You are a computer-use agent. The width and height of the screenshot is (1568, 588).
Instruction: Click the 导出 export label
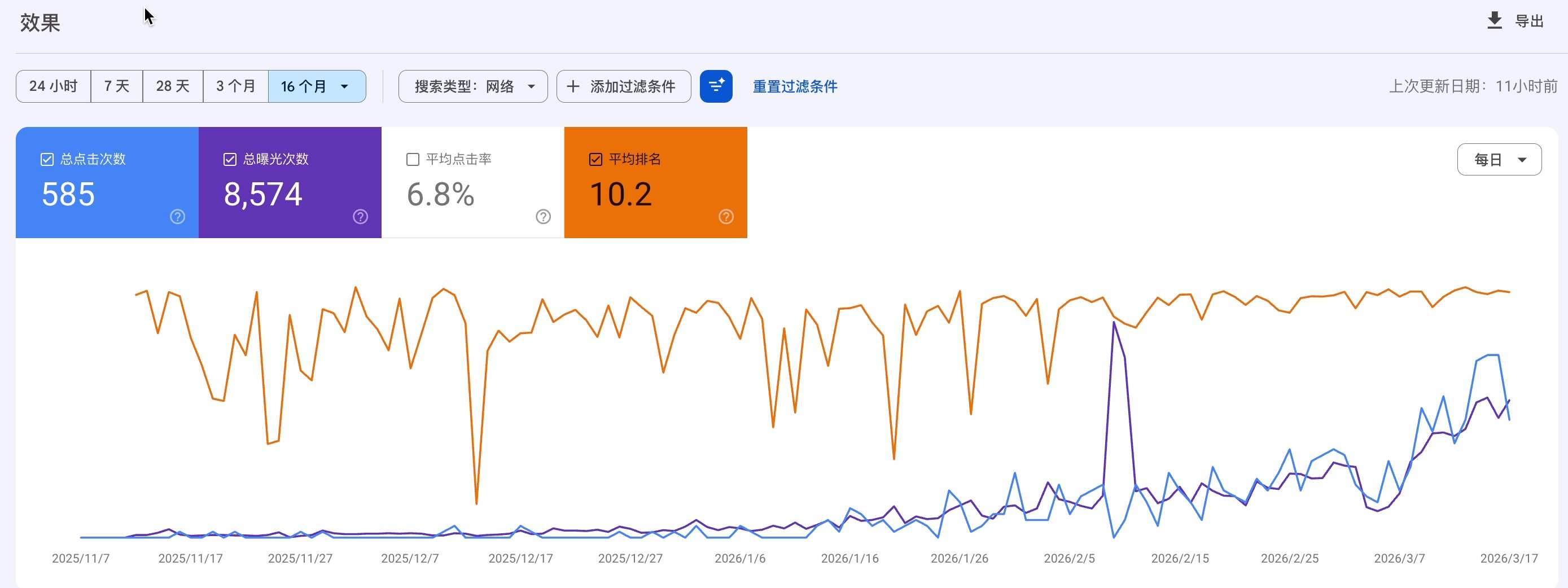tap(1529, 21)
